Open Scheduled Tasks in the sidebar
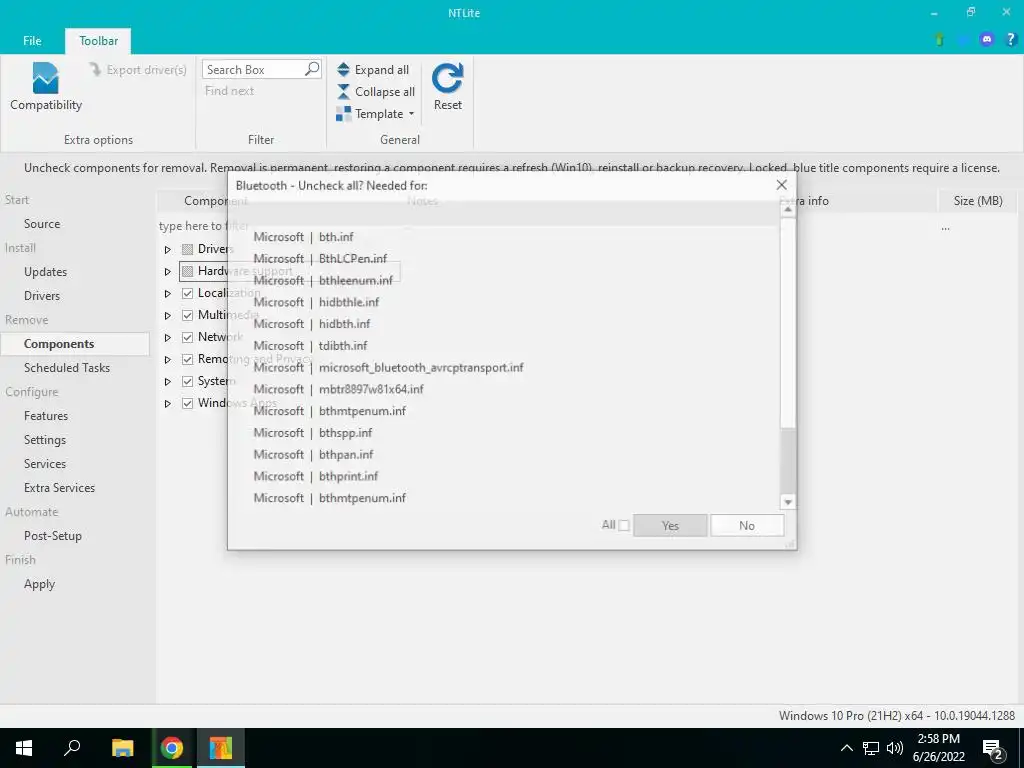The width and height of the screenshot is (1024, 768). 67,368
